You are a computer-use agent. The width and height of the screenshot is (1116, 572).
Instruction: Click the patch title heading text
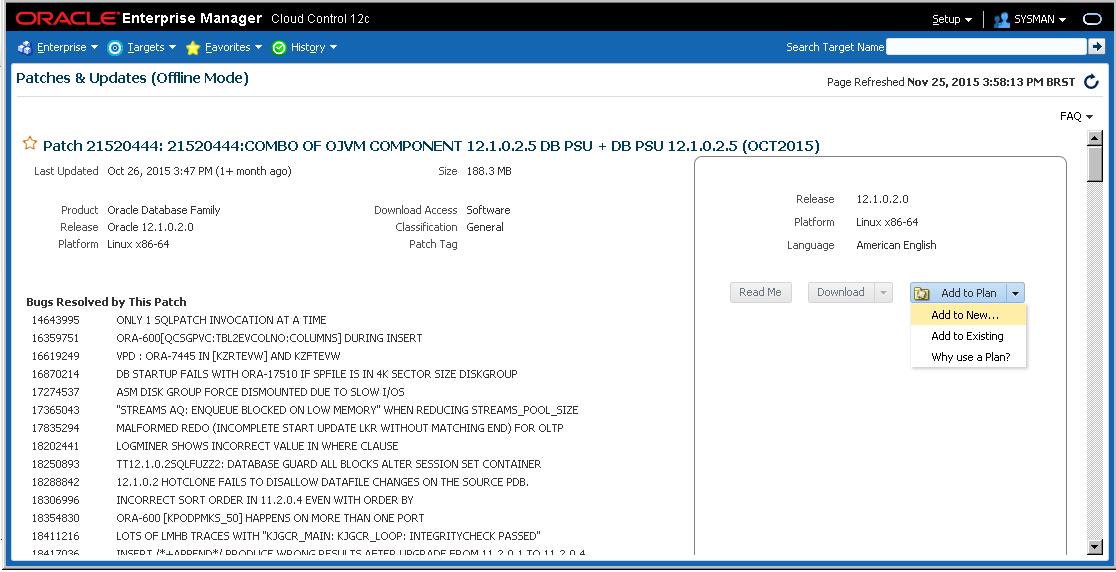(x=431, y=147)
